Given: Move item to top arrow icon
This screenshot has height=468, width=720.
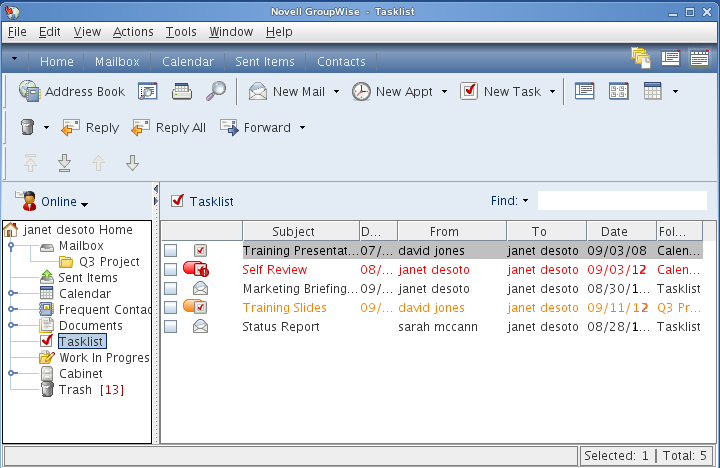Looking at the screenshot, I should click(30, 163).
